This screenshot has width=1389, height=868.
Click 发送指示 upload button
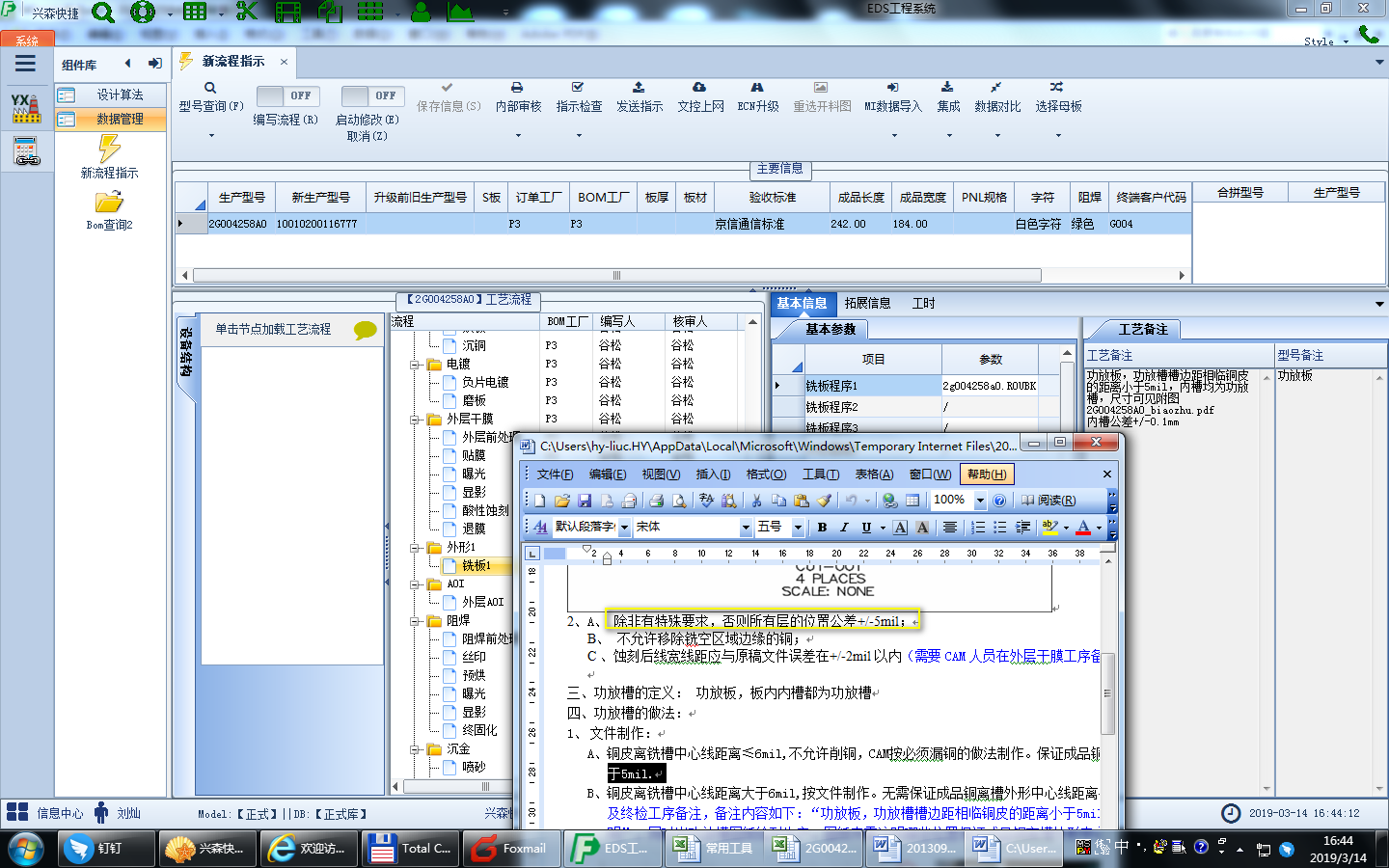pos(640,97)
